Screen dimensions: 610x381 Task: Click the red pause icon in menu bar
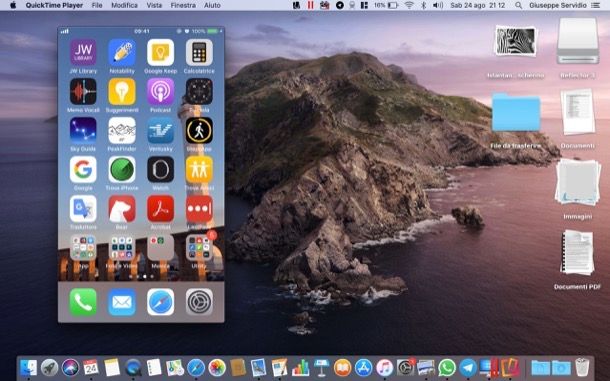click(310, 5)
